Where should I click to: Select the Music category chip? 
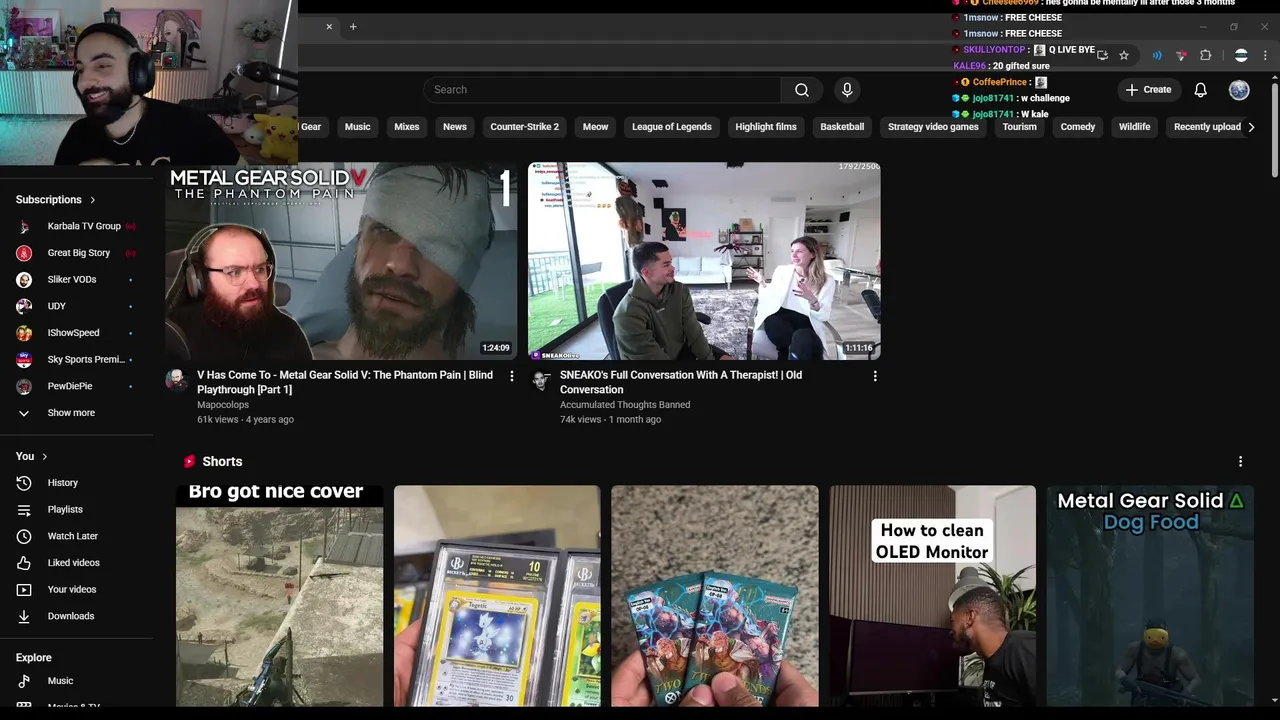(x=357, y=127)
